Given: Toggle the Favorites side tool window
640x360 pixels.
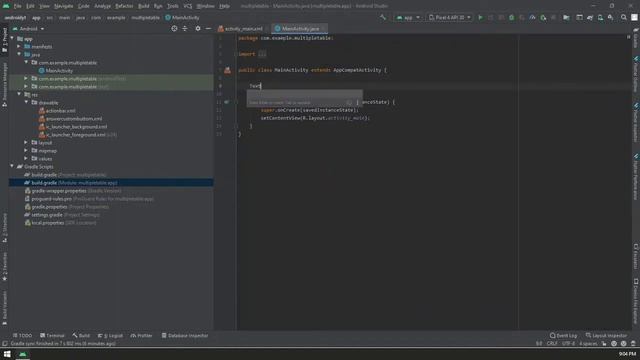Looking at the screenshot, I should [4, 267].
